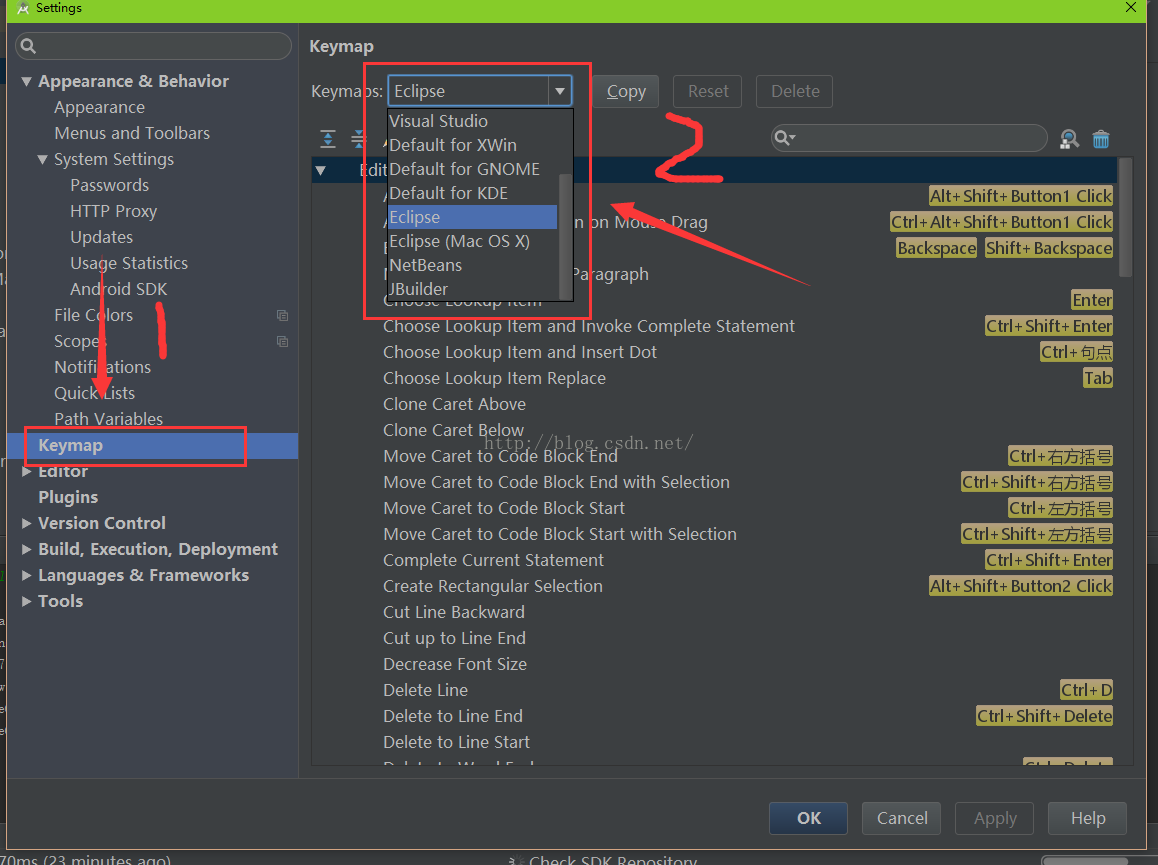This screenshot has width=1158, height=865.
Task: Select Android SDK settings
Action: pyautogui.click(x=119, y=289)
